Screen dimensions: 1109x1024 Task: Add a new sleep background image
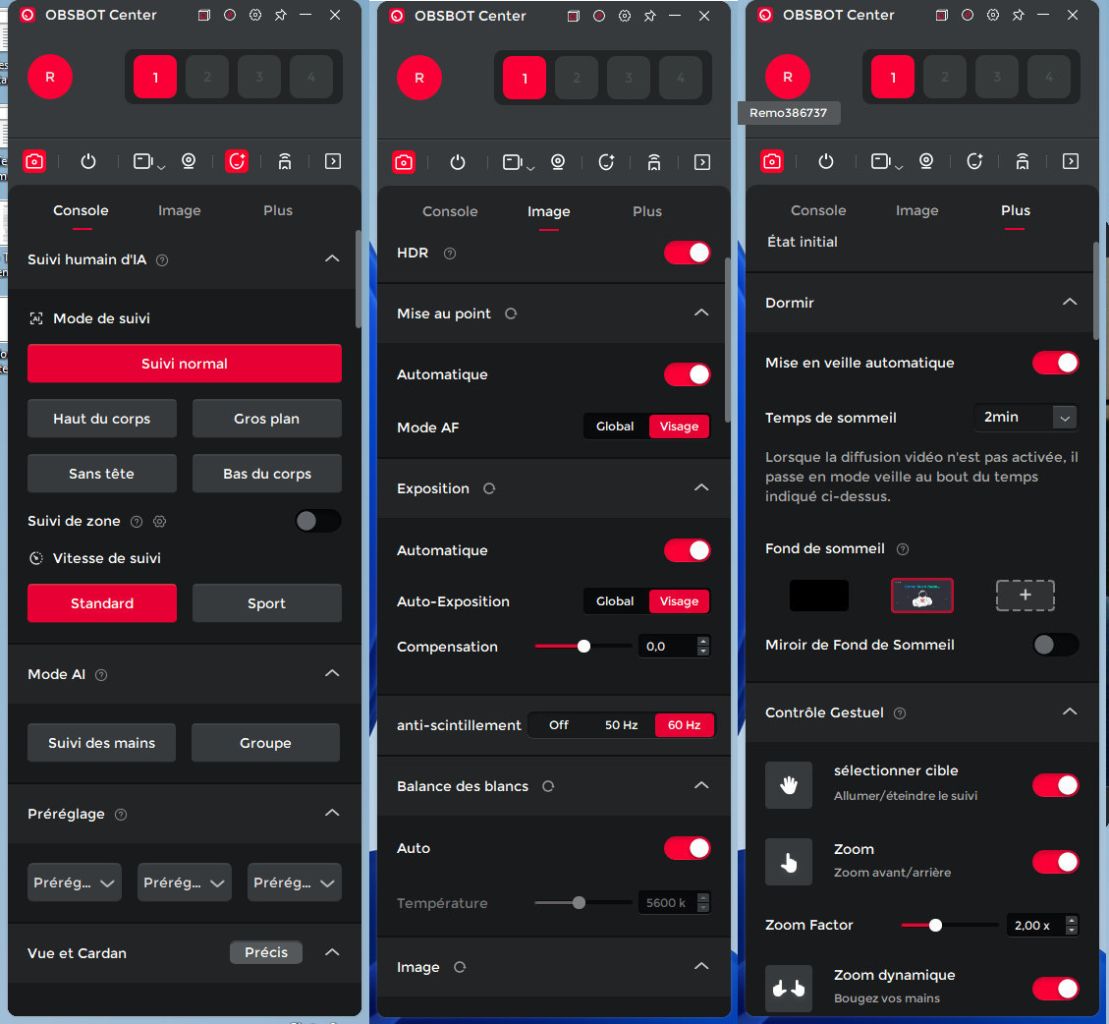[x=1025, y=595]
